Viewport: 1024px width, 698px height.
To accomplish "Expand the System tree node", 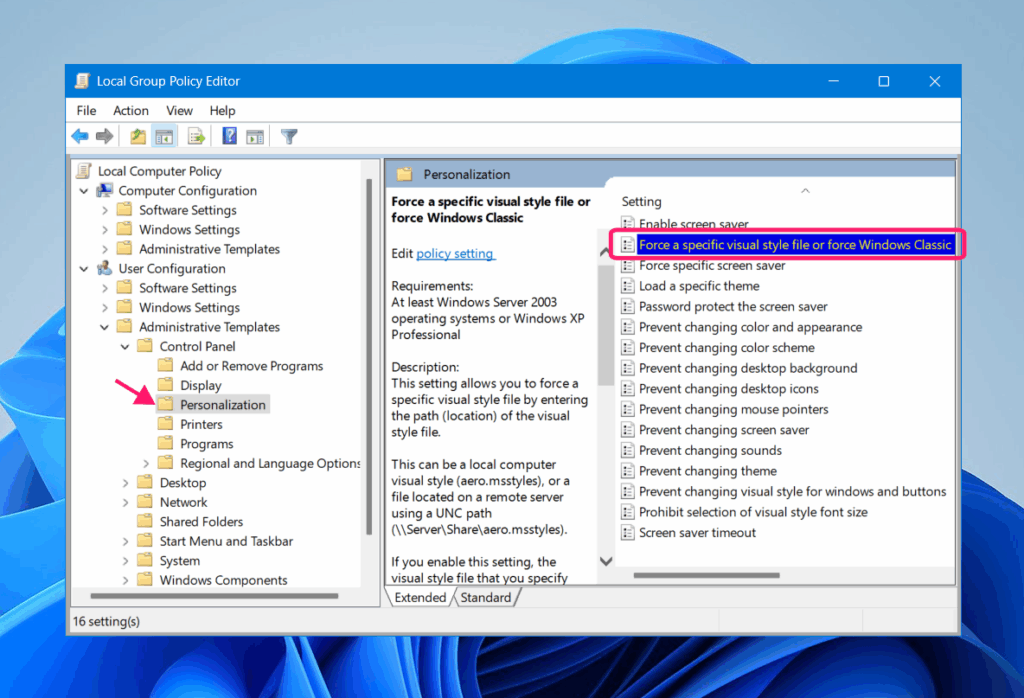I will [x=125, y=561].
